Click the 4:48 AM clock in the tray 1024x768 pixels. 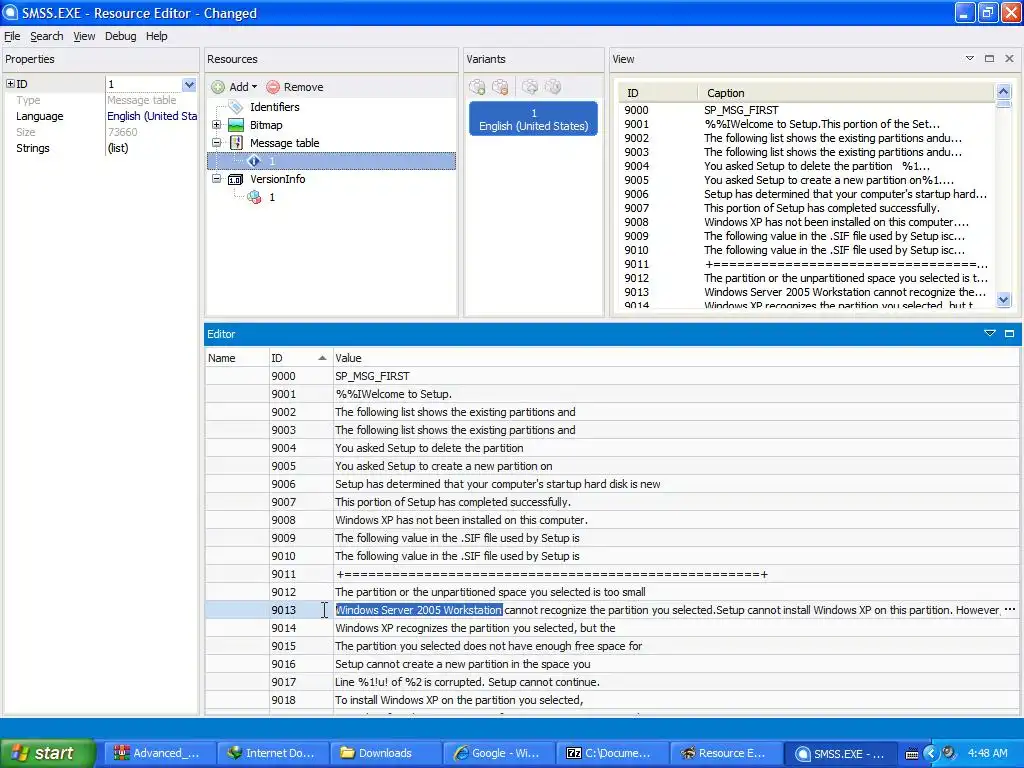pos(987,753)
